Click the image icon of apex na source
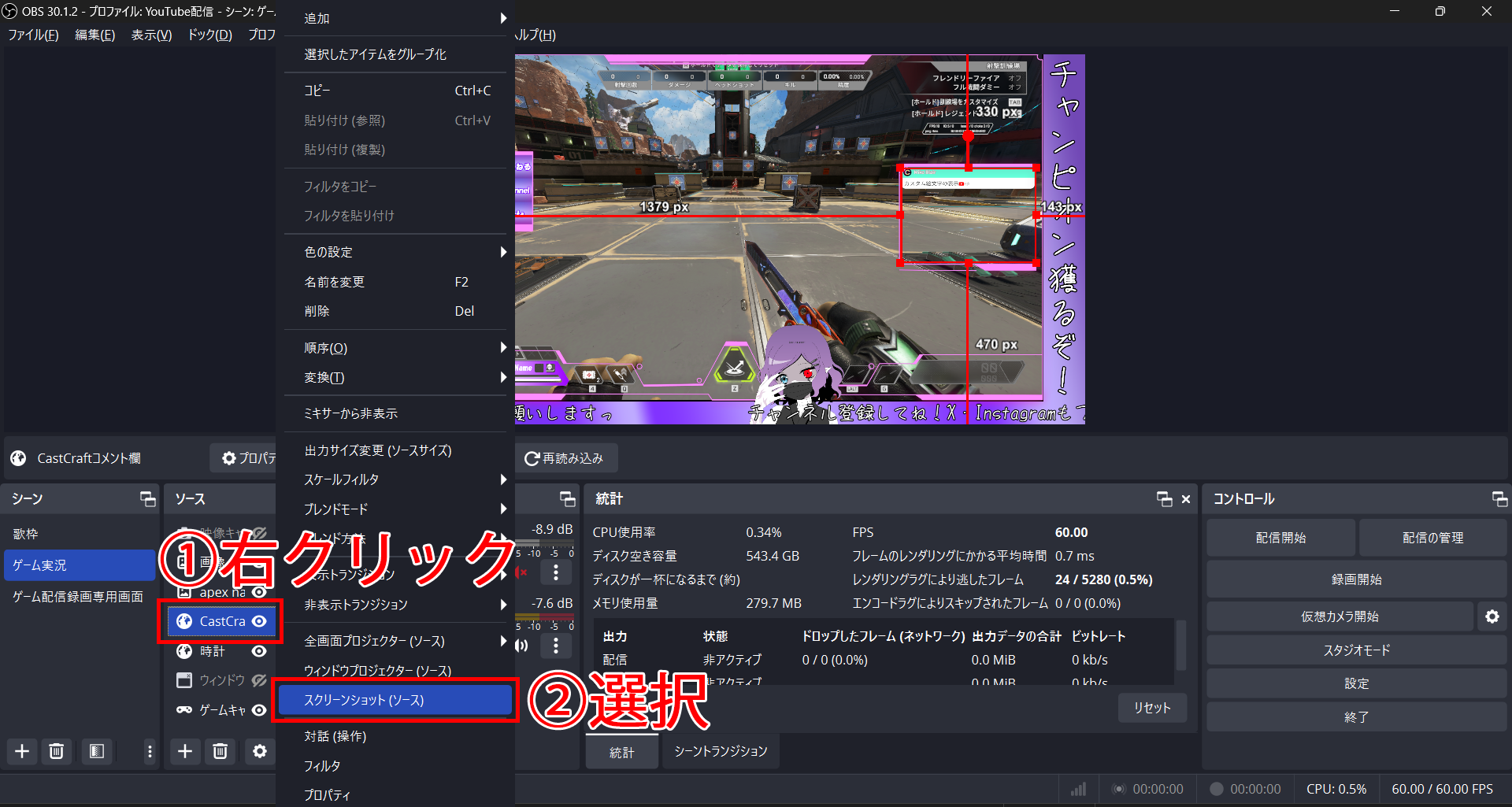 click(x=184, y=592)
